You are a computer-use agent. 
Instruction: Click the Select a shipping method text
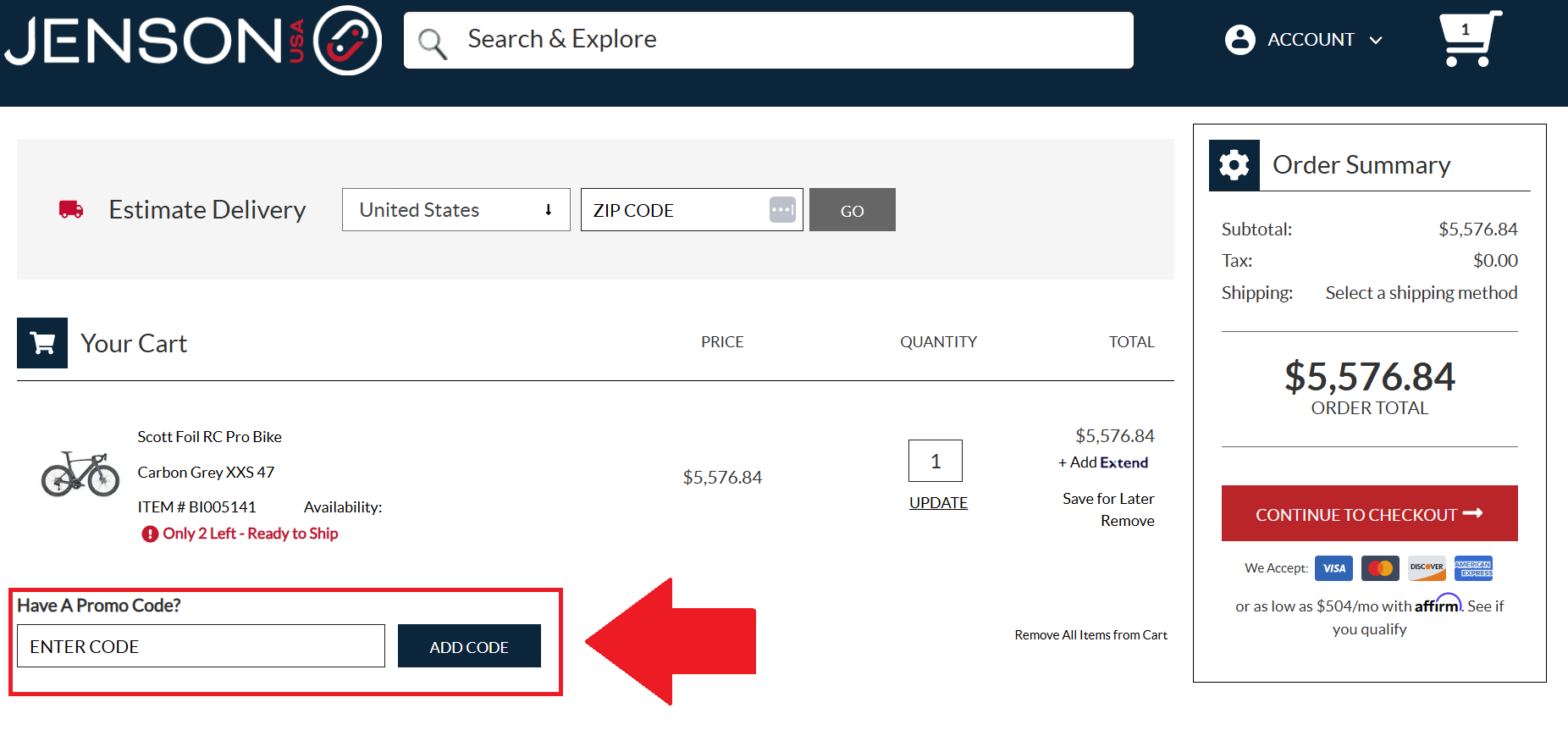1422,293
